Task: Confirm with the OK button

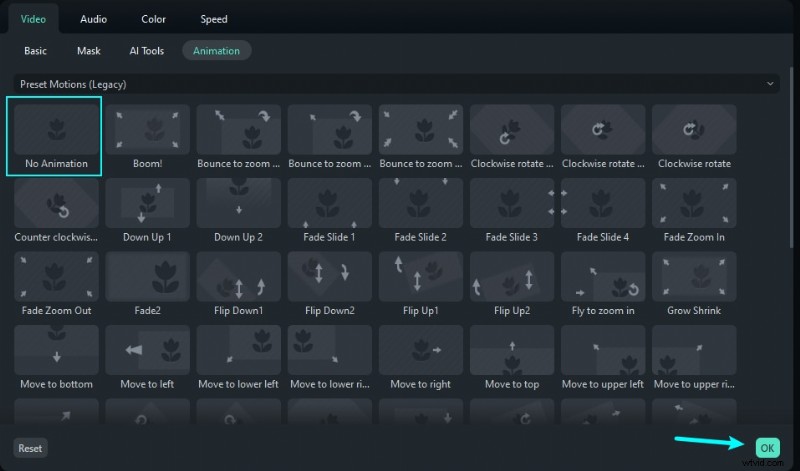Action: click(767, 448)
